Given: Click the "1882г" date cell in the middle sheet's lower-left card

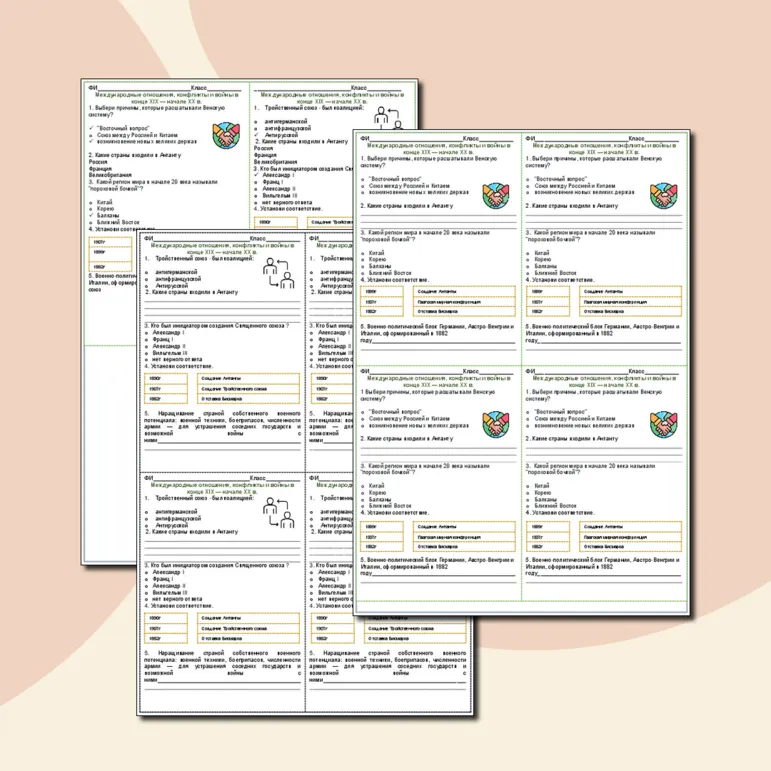Looking at the screenshot, I should (x=166, y=638).
